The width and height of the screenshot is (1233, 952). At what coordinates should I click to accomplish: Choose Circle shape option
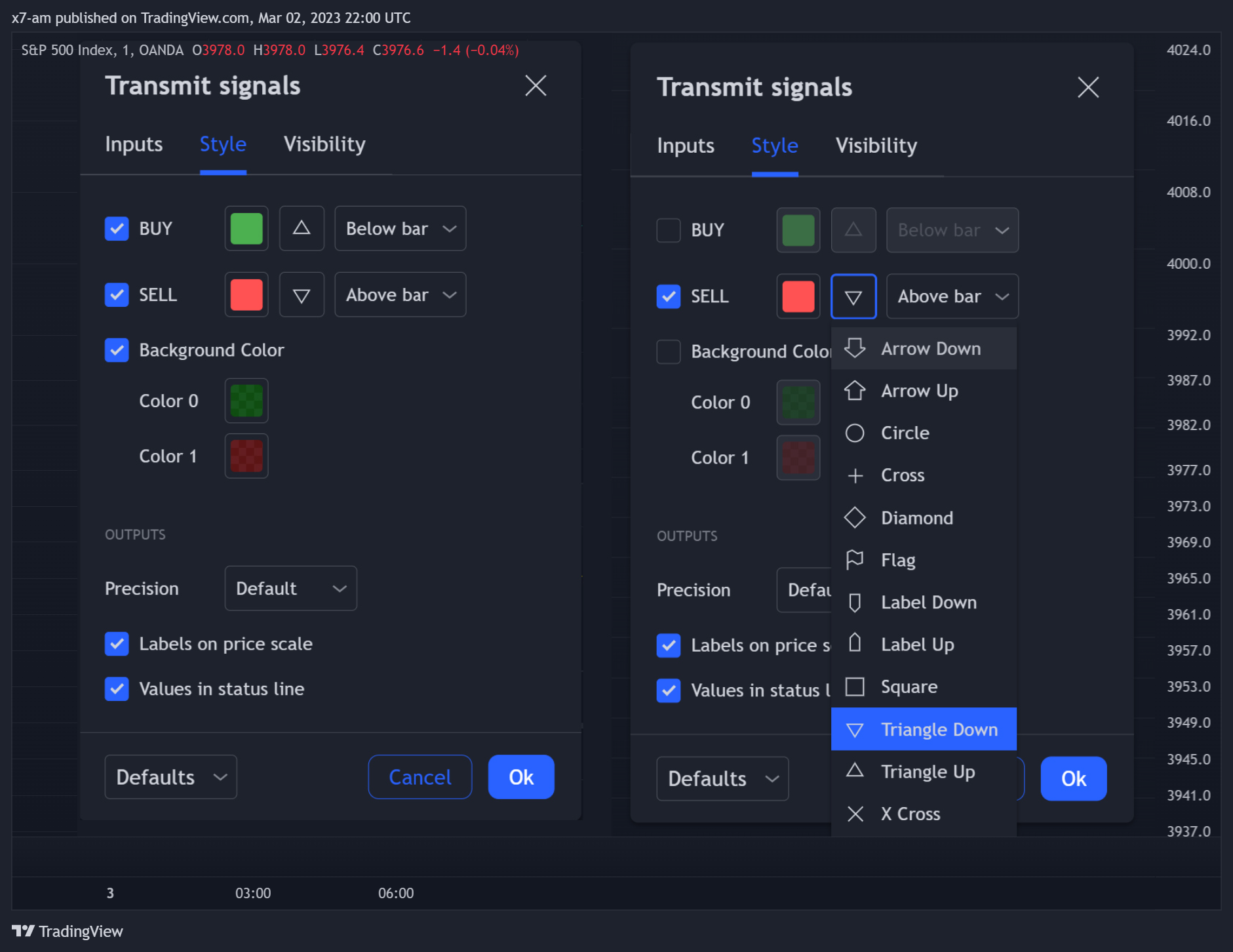[924, 433]
